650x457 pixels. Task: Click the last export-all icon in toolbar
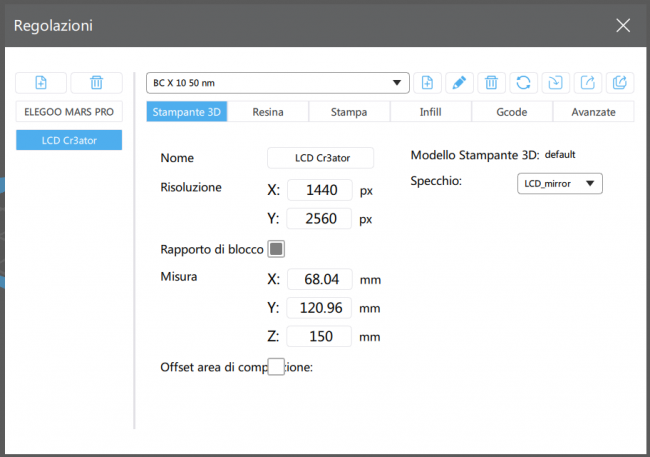click(619, 82)
